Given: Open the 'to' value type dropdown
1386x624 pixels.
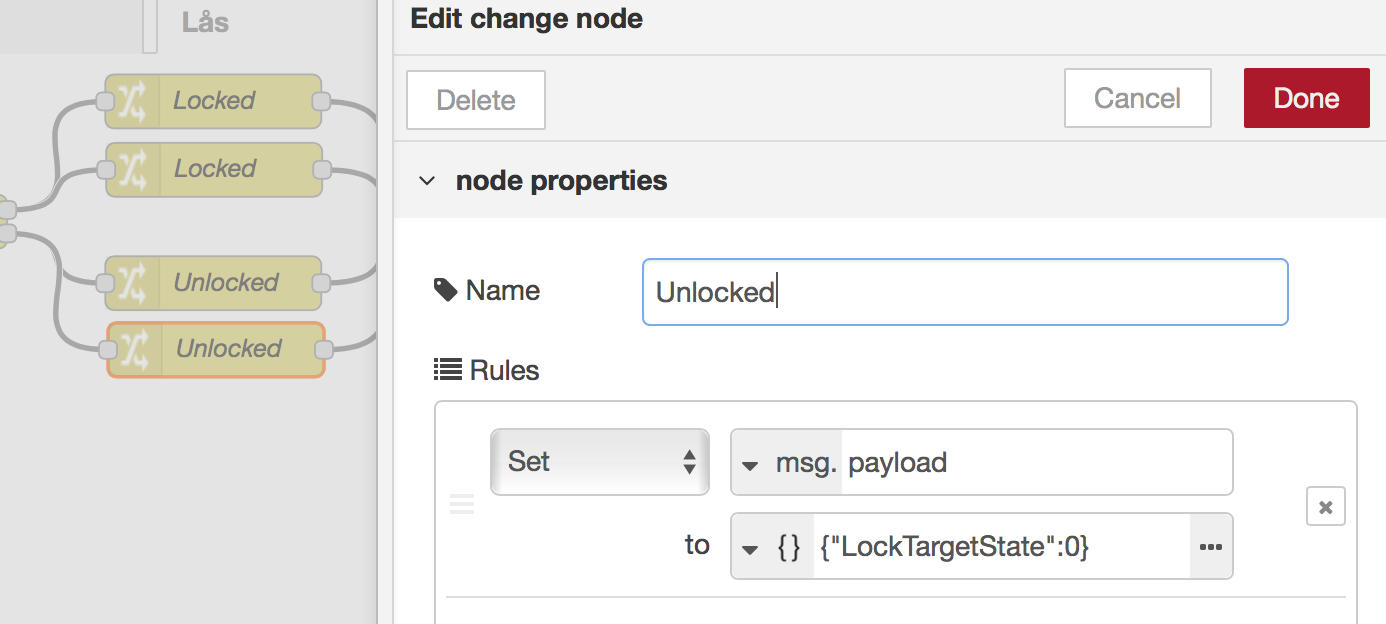Looking at the screenshot, I should click(x=750, y=549).
